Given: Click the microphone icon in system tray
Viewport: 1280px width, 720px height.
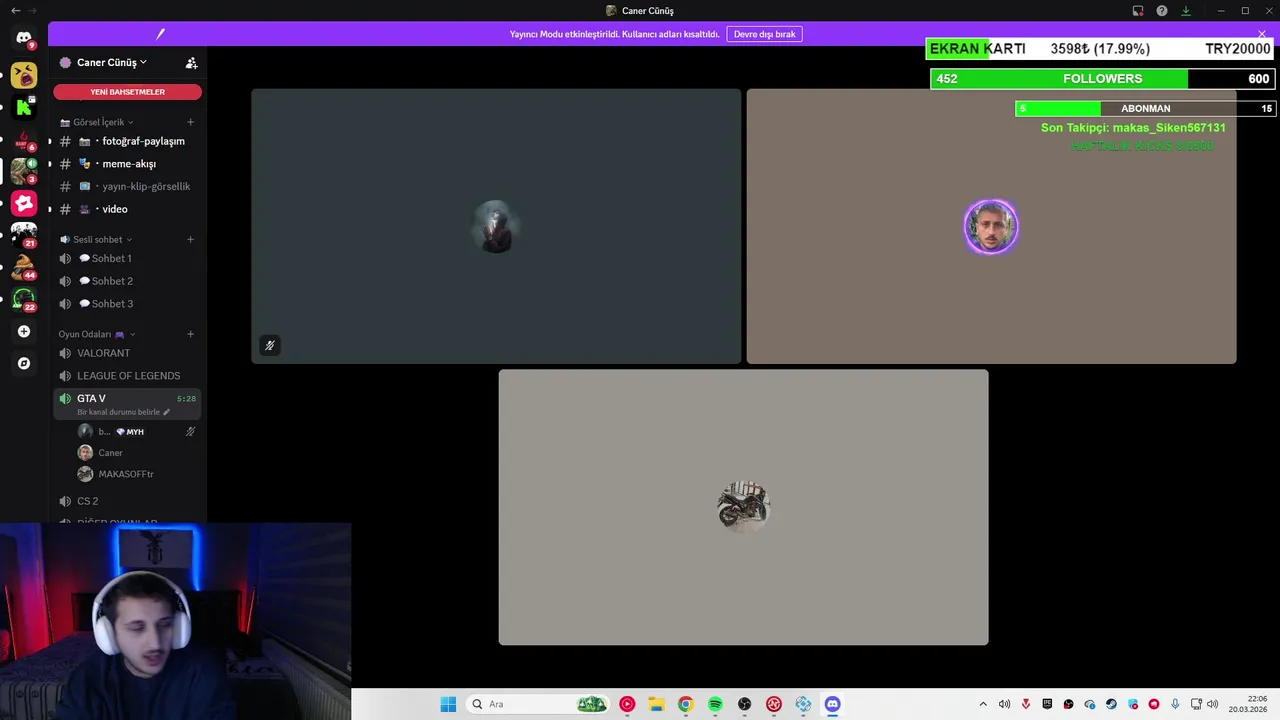Looking at the screenshot, I should click(1175, 704).
